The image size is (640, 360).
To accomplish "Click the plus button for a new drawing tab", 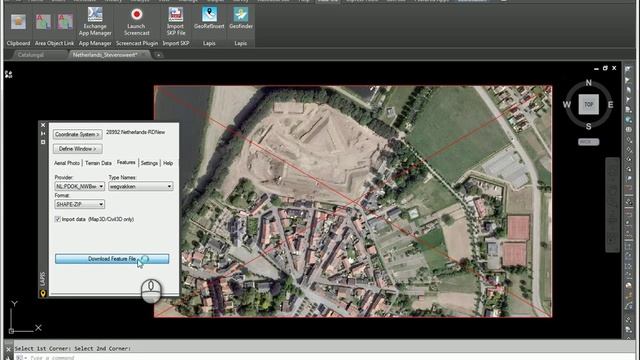I will point(159,55).
